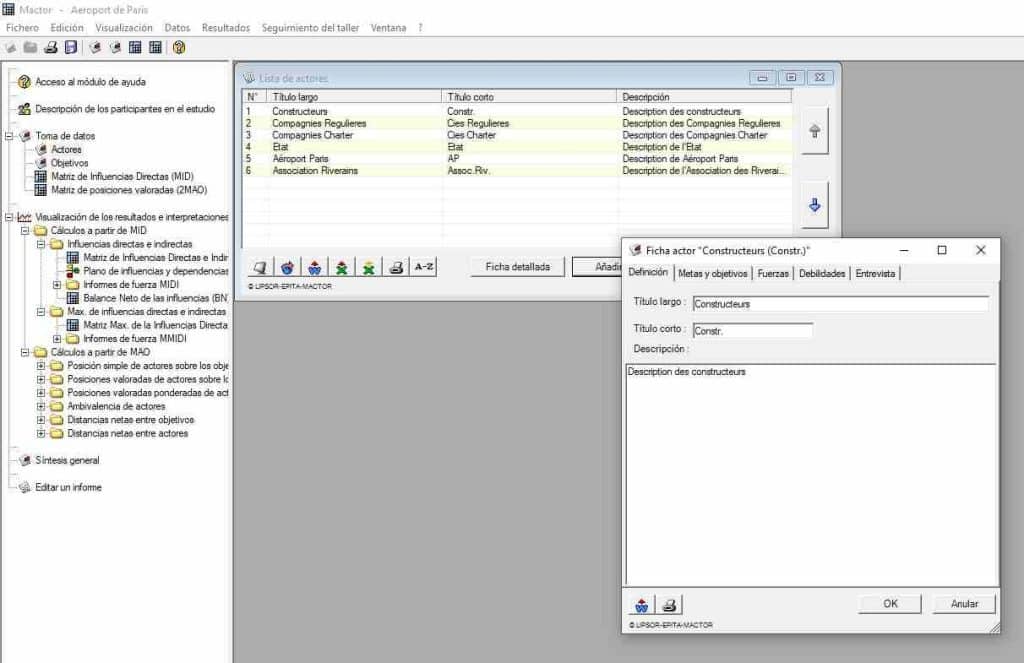Expand Distancias netas entre actores folder
This screenshot has width=1024, height=663.
pyautogui.click(x=40, y=433)
